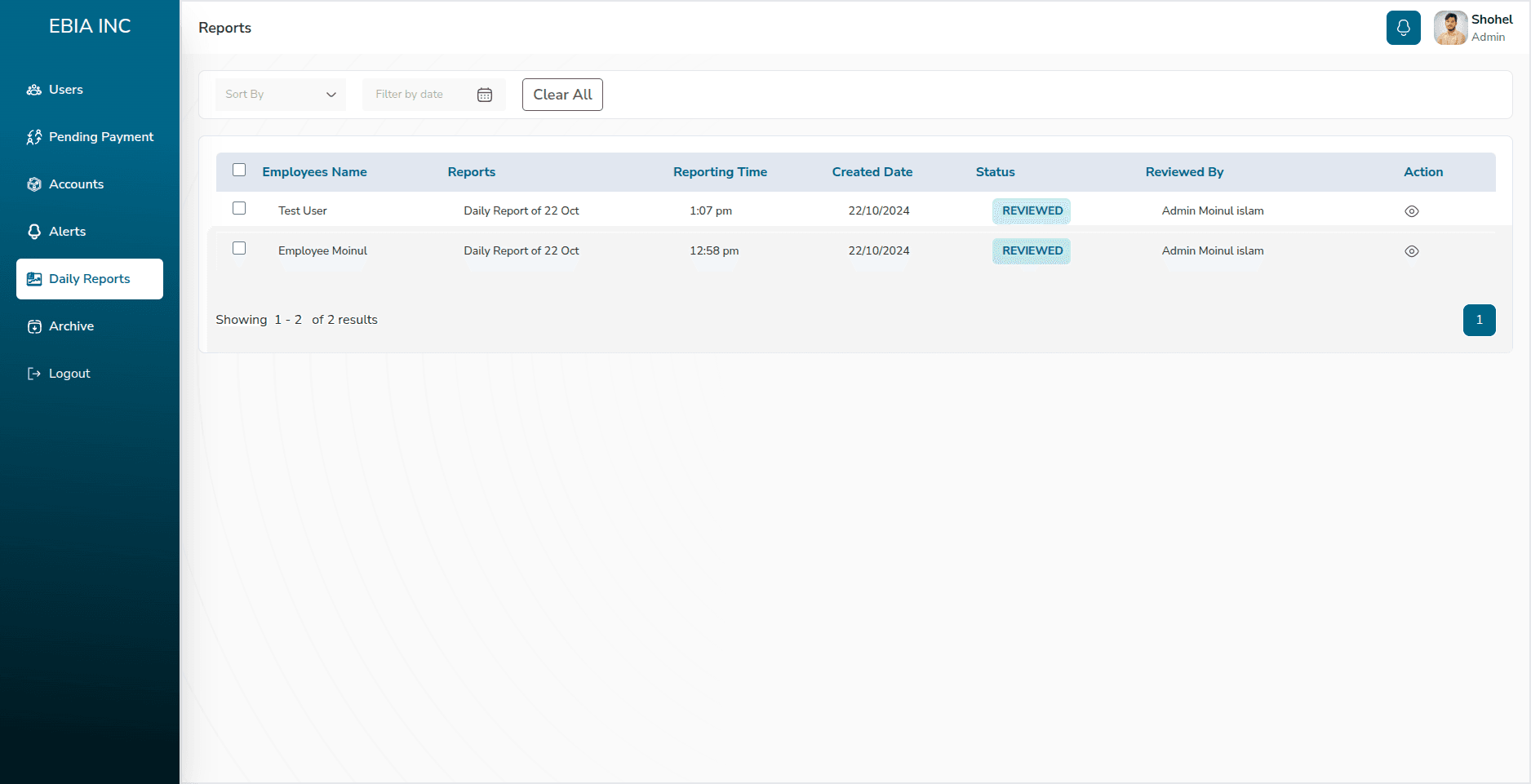Open the Archive section
The image size is (1531, 784).
90,326
